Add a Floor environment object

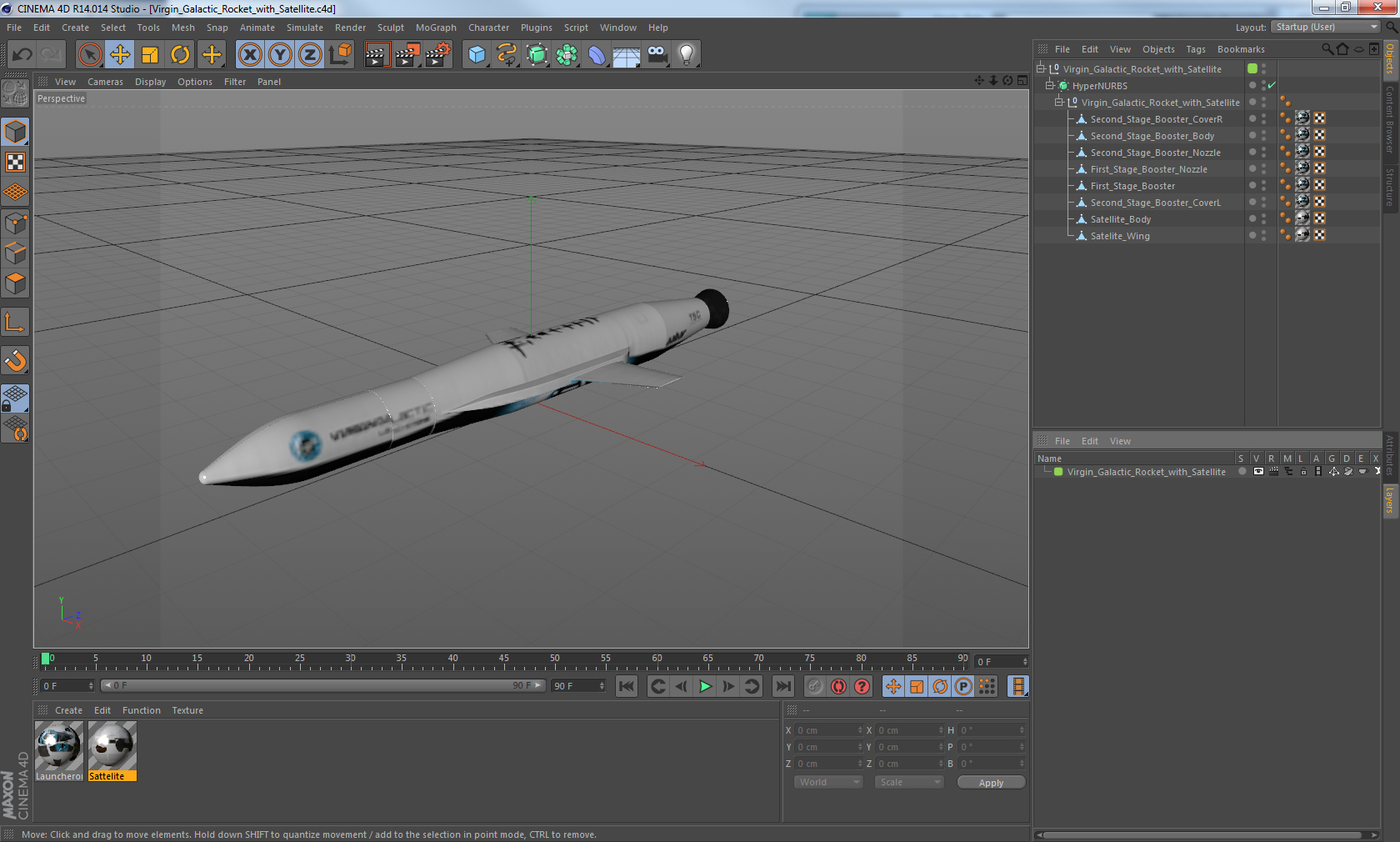coord(627,55)
